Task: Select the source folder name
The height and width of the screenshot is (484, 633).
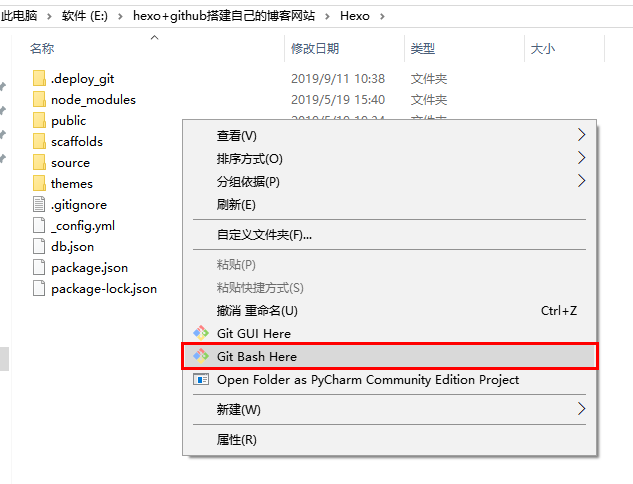Action: tap(70, 163)
